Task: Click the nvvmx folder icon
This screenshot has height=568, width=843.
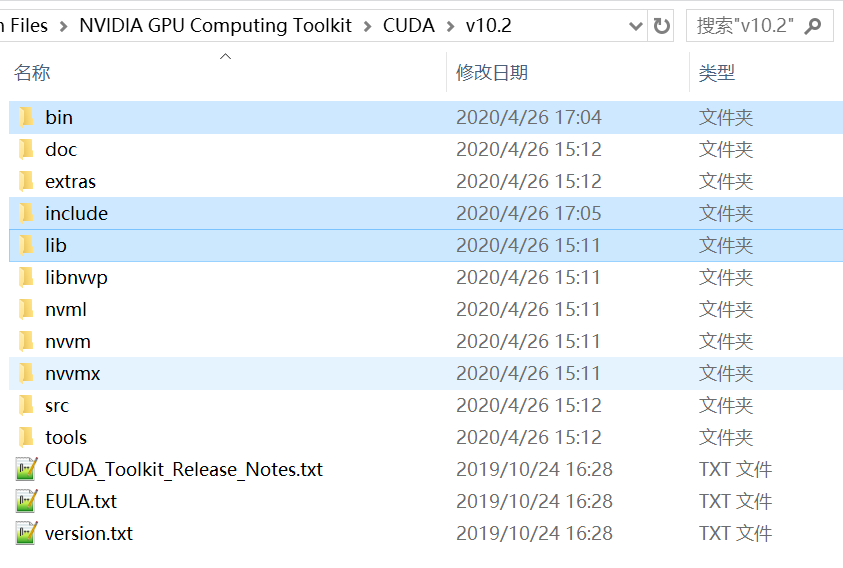Action: pyautogui.click(x=26, y=373)
